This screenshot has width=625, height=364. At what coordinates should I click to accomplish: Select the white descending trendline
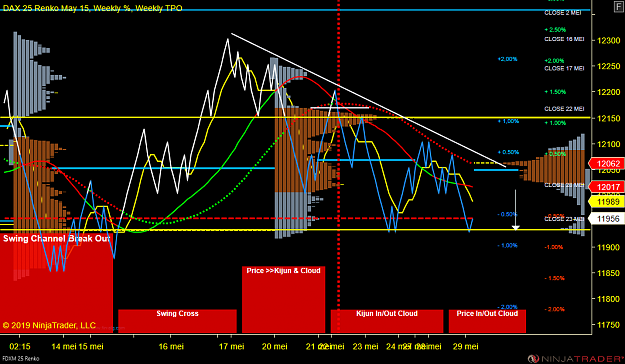pyautogui.click(x=368, y=100)
